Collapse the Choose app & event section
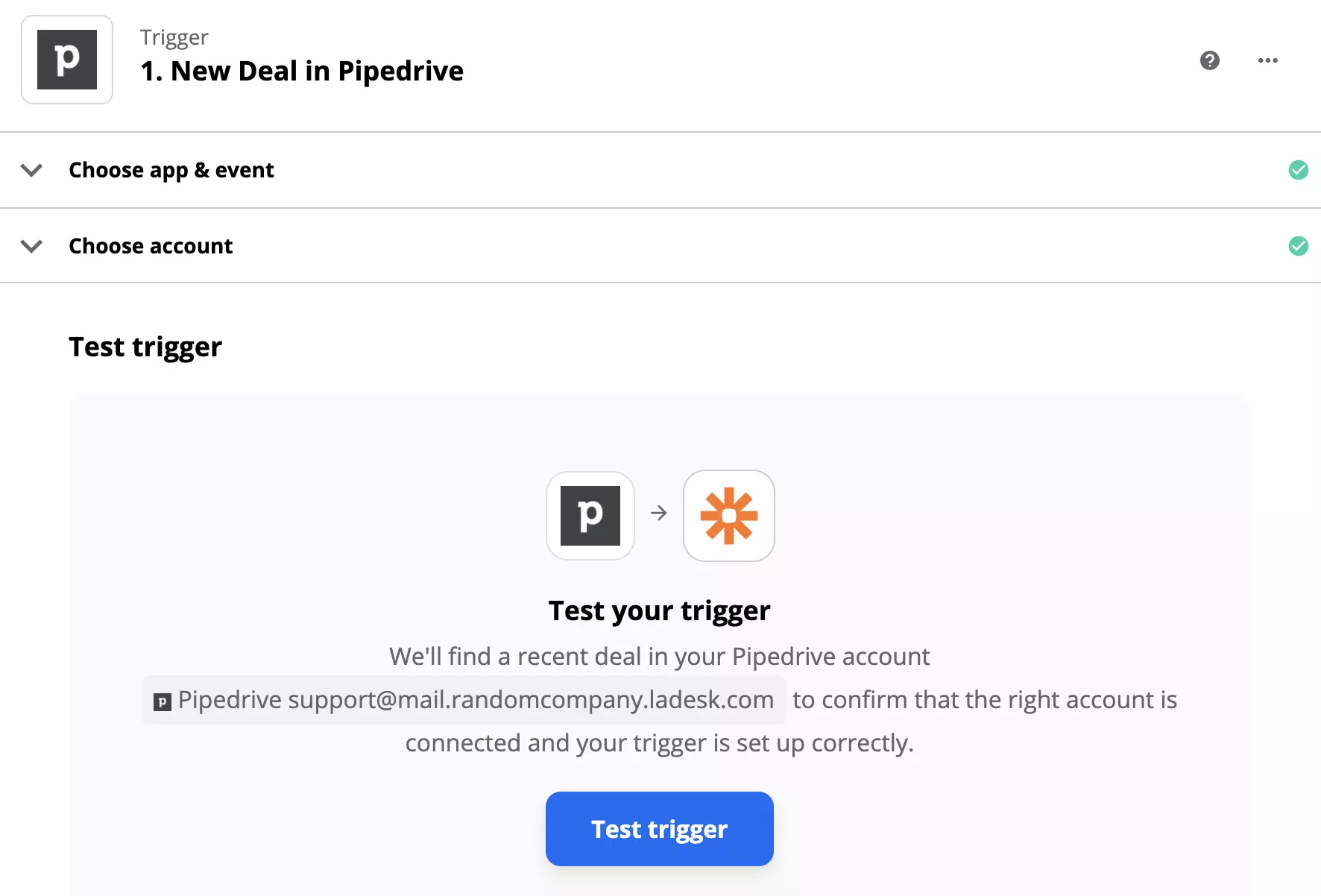1321x896 pixels. [31, 170]
